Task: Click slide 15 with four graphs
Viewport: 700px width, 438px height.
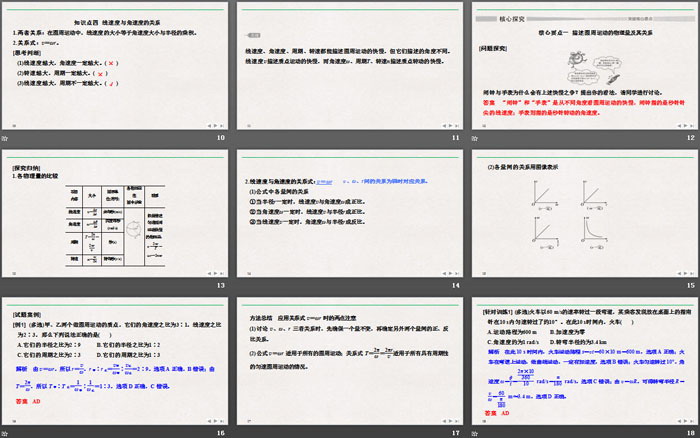Action: (583, 208)
